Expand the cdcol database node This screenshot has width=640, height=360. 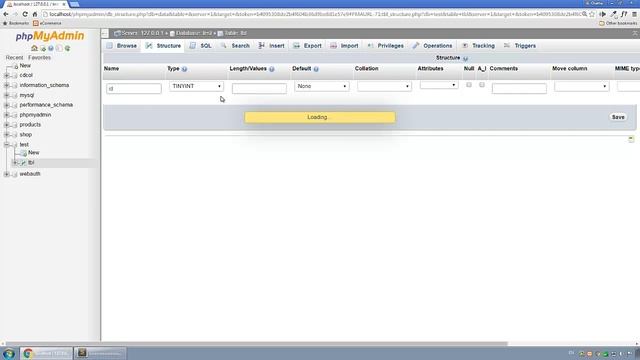7,76
